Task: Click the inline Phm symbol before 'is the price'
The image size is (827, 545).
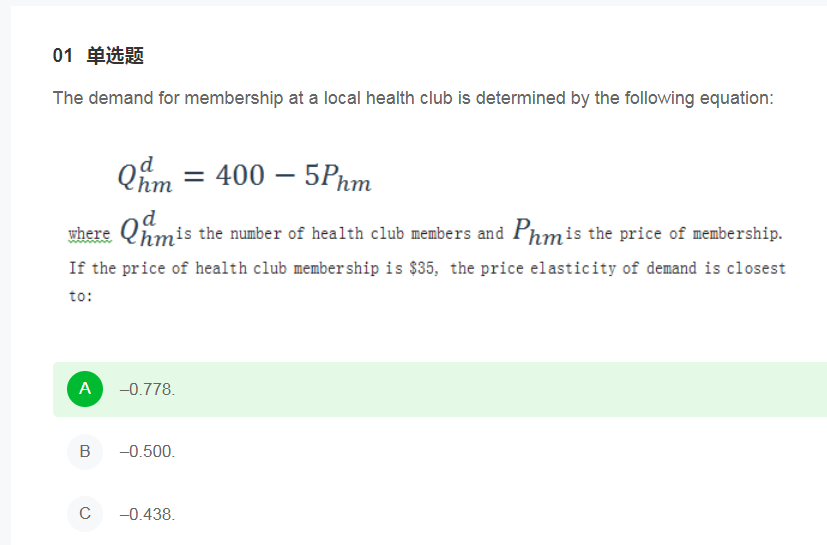Action: (538, 231)
